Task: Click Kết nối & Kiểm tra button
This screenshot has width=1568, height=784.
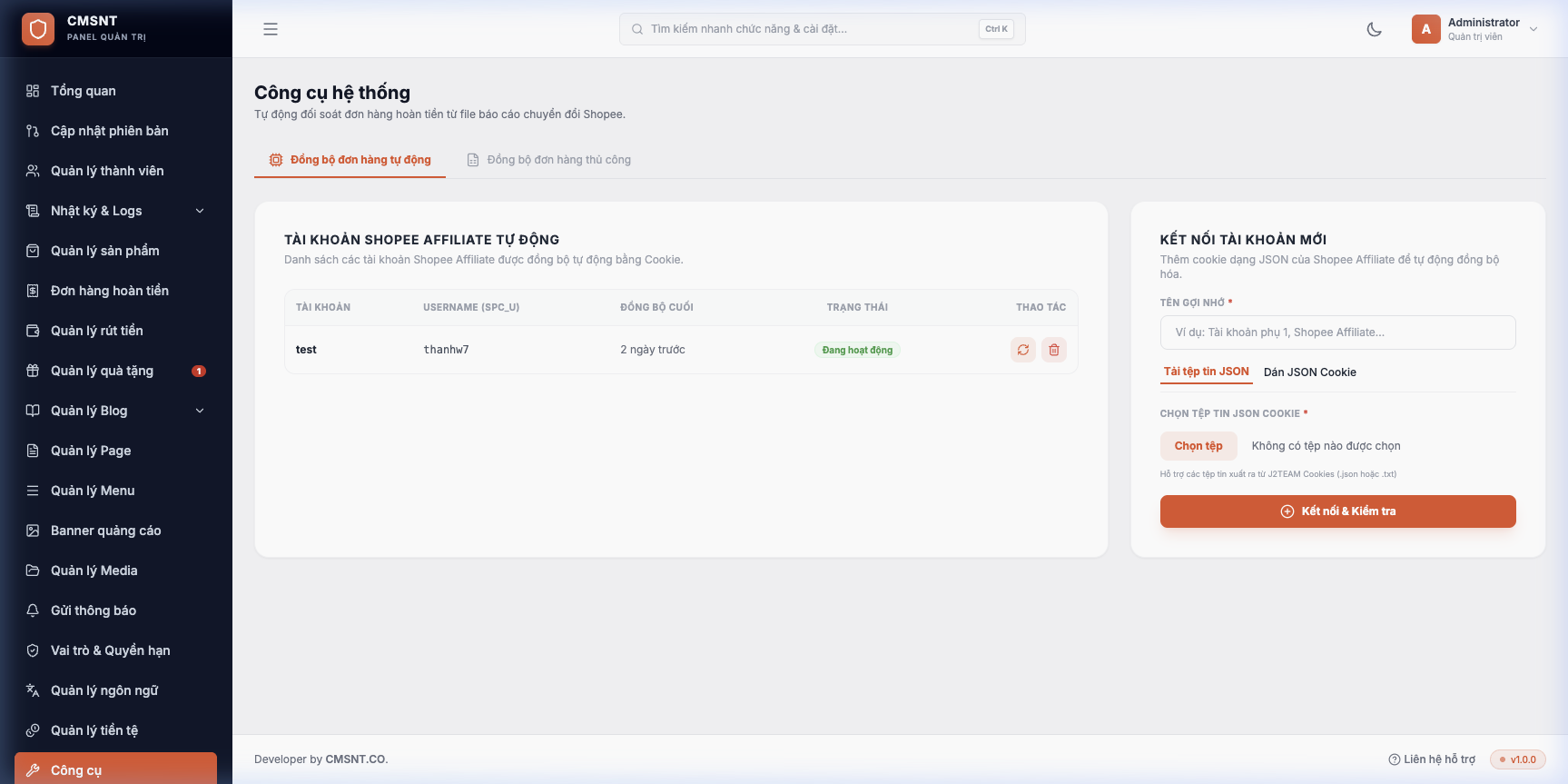Action: 1337,511
